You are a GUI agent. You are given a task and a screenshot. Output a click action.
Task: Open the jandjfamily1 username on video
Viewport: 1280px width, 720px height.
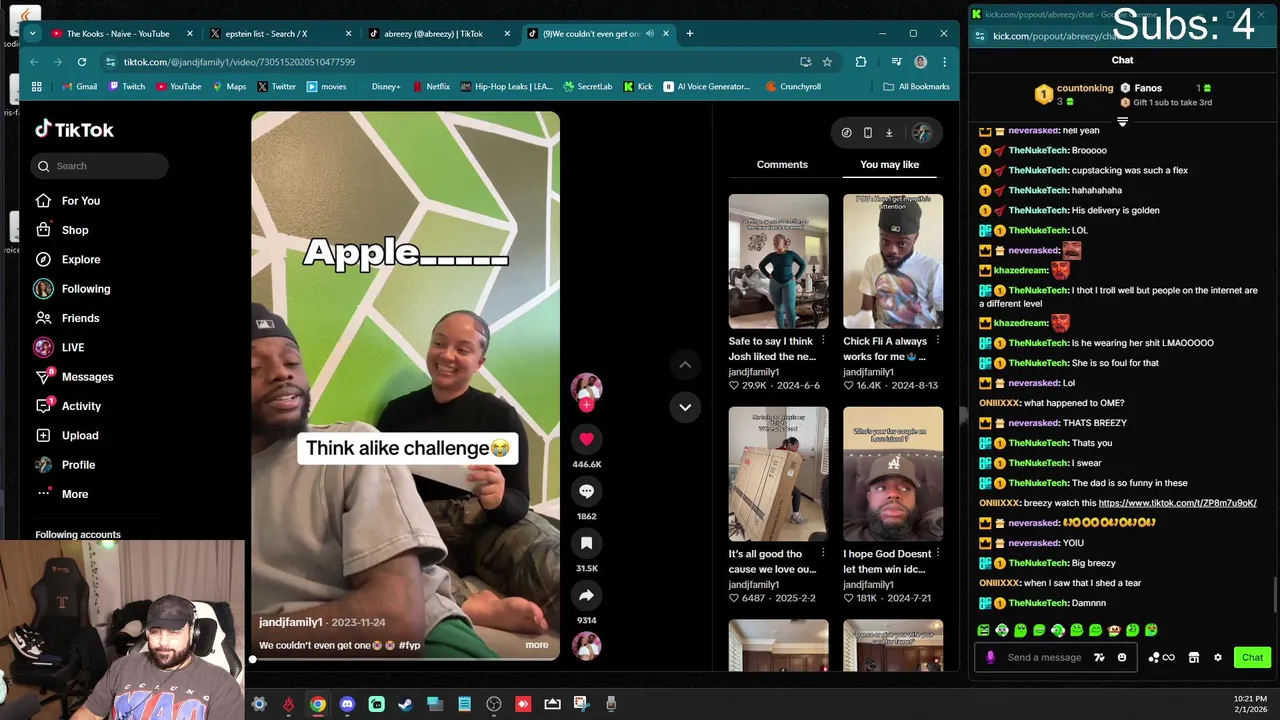(290, 622)
